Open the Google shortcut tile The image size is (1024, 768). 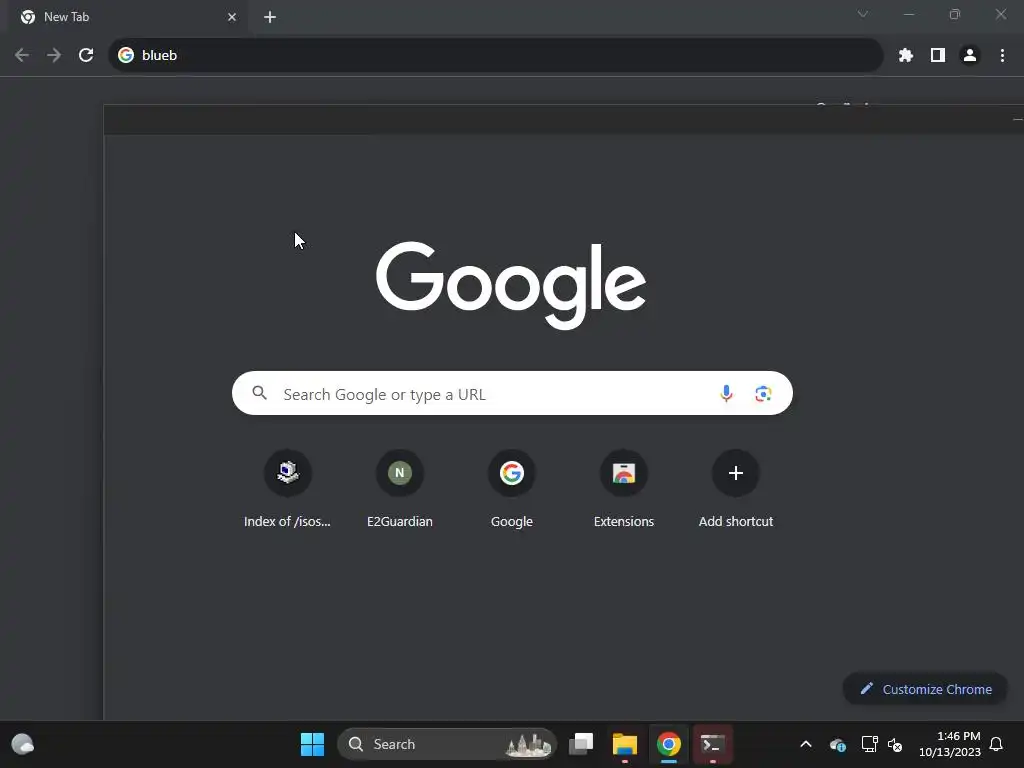pos(512,488)
